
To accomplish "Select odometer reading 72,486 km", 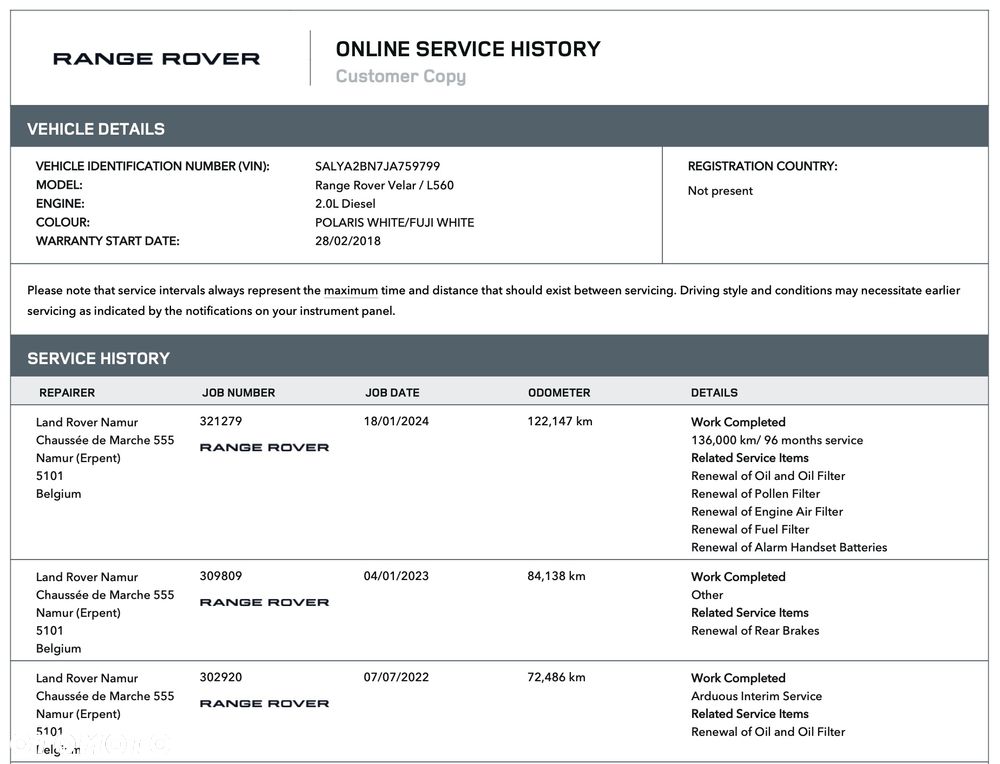I will coord(556,677).
